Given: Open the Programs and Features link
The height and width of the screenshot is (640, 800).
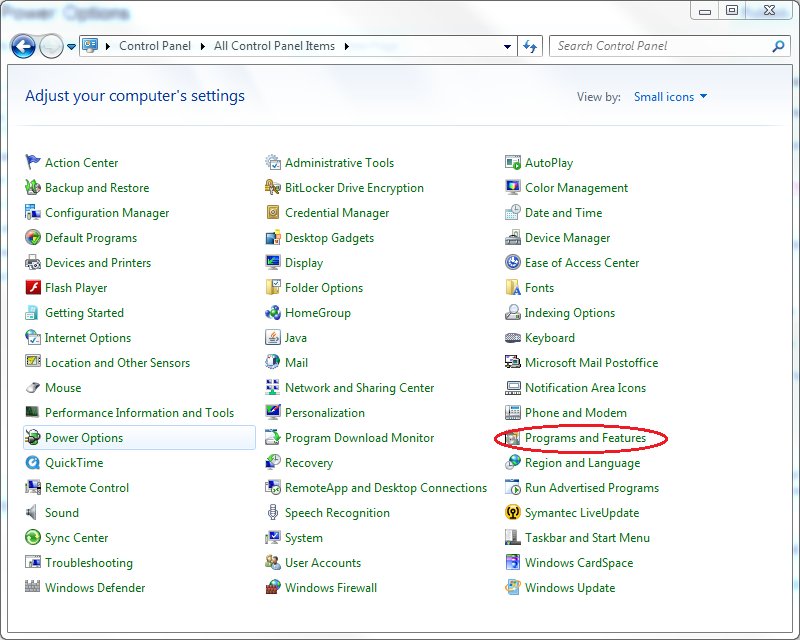Looking at the screenshot, I should tap(585, 438).
